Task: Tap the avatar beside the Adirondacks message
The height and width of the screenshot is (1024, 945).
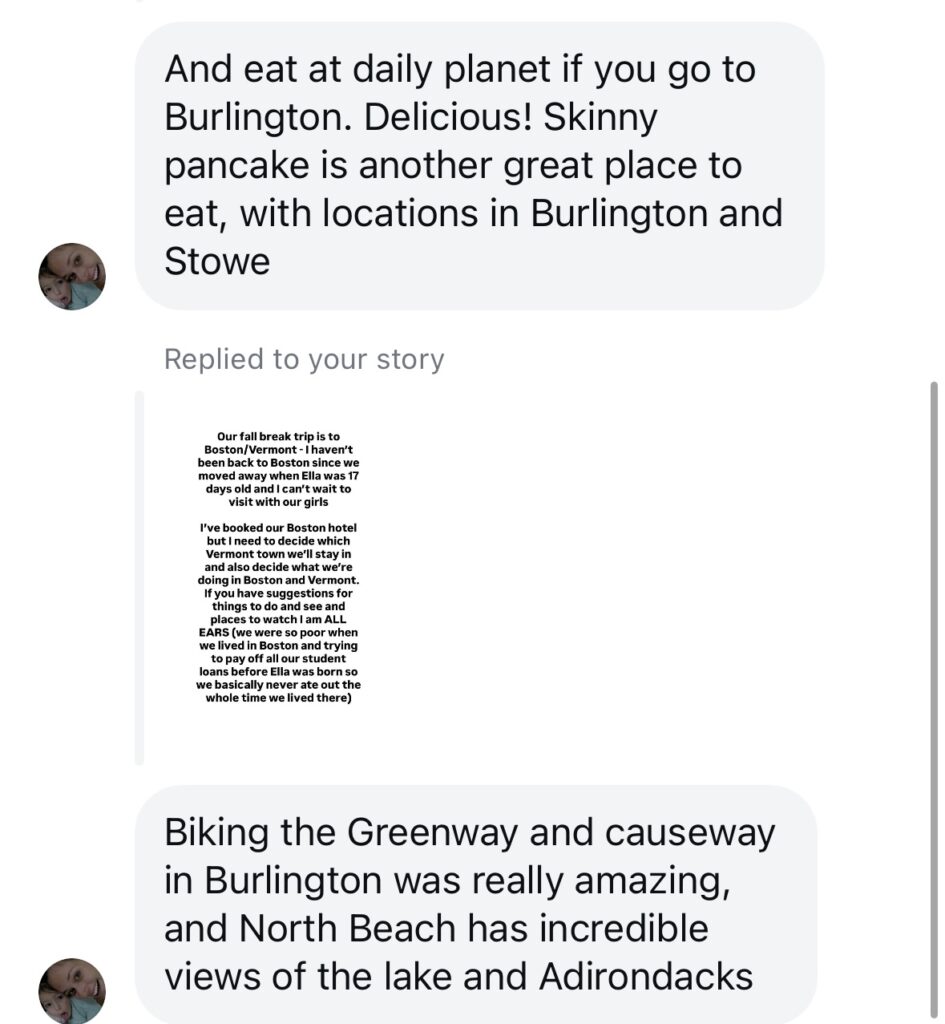Action: tap(71, 990)
